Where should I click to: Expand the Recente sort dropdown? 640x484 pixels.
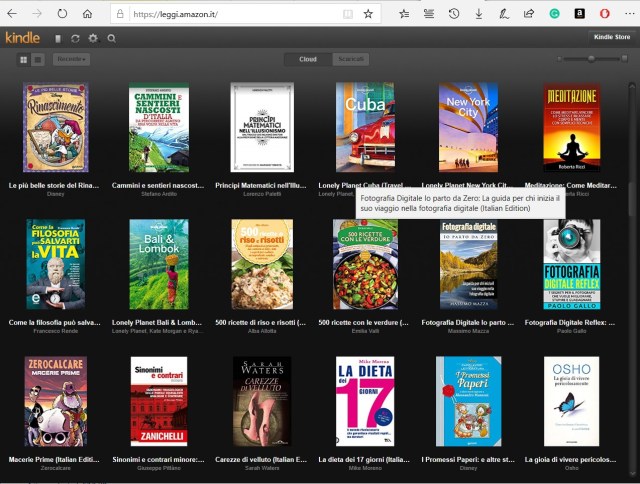[x=72, y=60]
